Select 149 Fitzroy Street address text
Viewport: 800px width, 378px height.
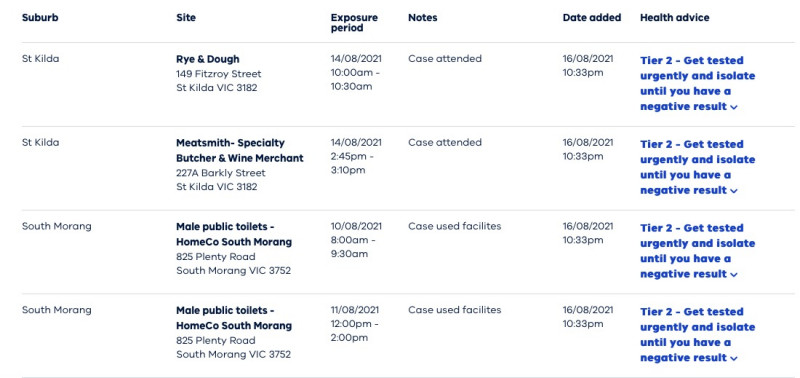pyautogui.click(x=218, y=74)
